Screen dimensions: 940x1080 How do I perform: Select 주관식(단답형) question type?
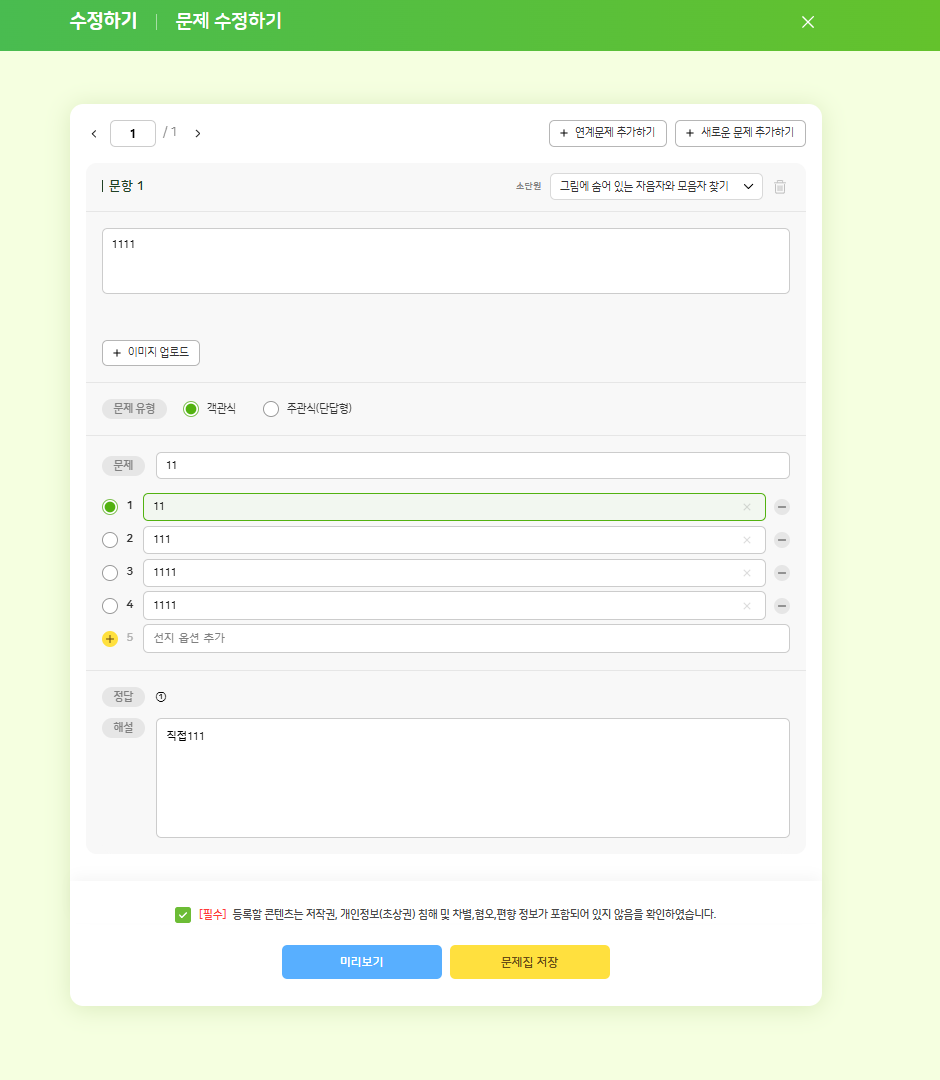tap(271, 409)
